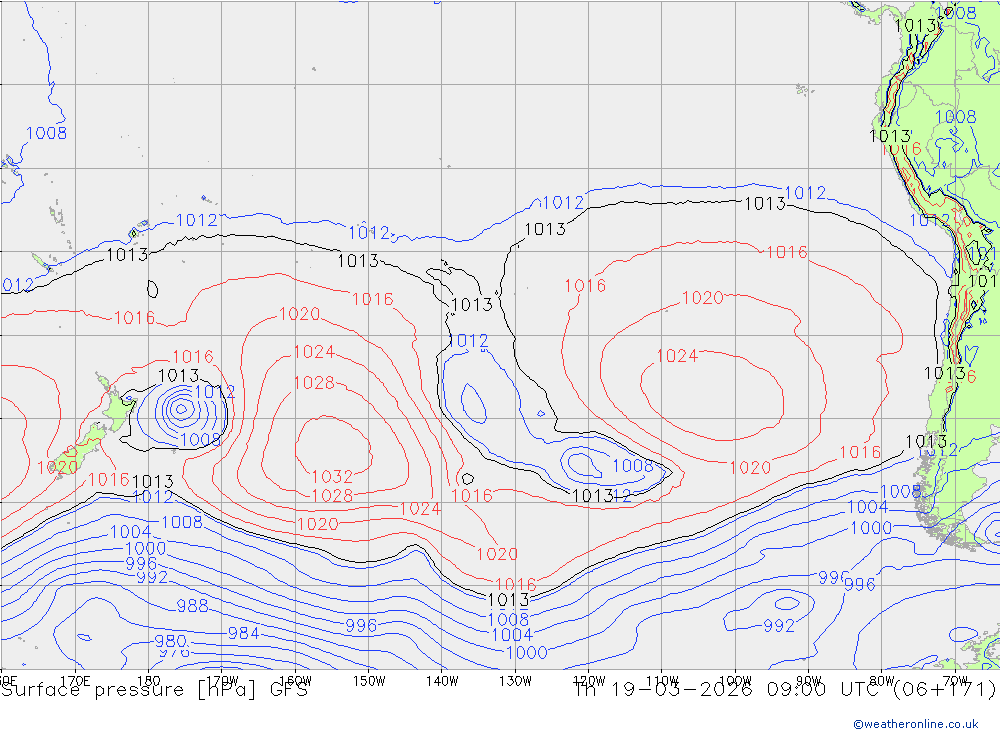
Task: Click the 140W longitude axis label
Action: (x=442, y=680)
